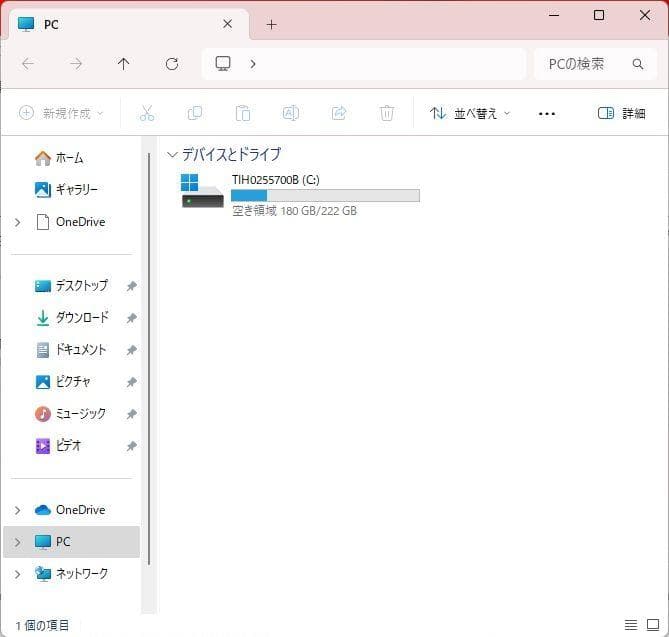Click the pin icon beside デスクトップ

click(131, 286)
